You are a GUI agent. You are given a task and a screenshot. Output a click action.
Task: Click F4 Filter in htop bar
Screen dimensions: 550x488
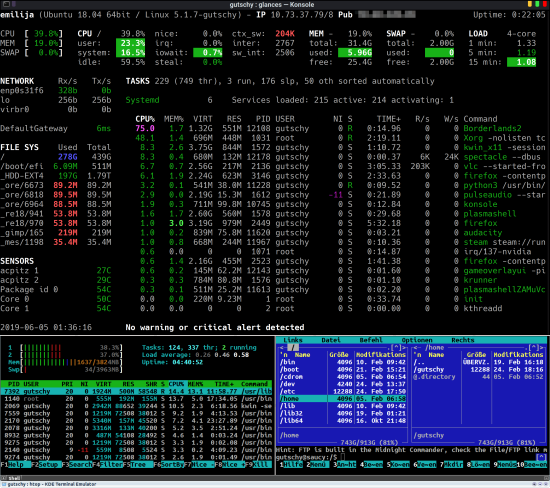click(x=108, y=464)
